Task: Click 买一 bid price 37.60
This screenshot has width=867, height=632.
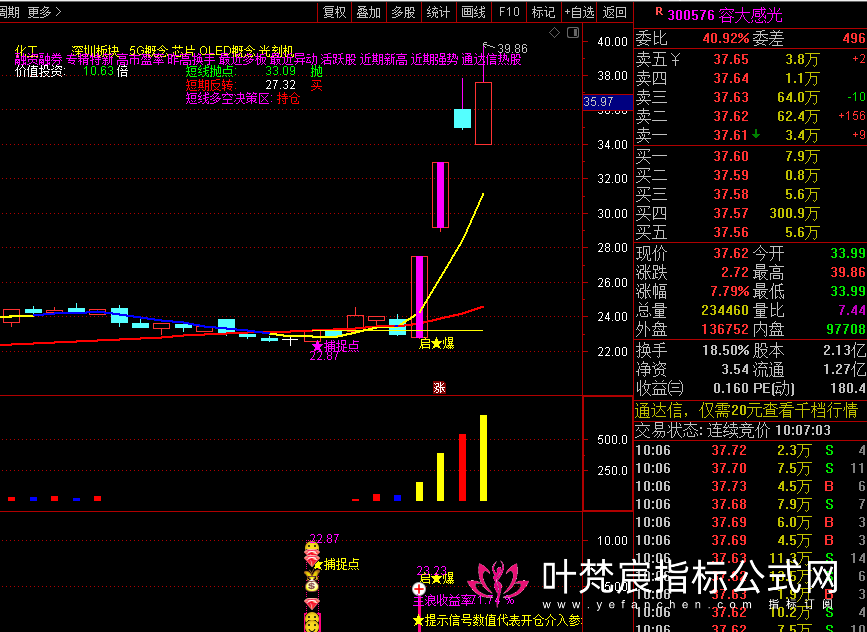Action: tap(731, 156)
